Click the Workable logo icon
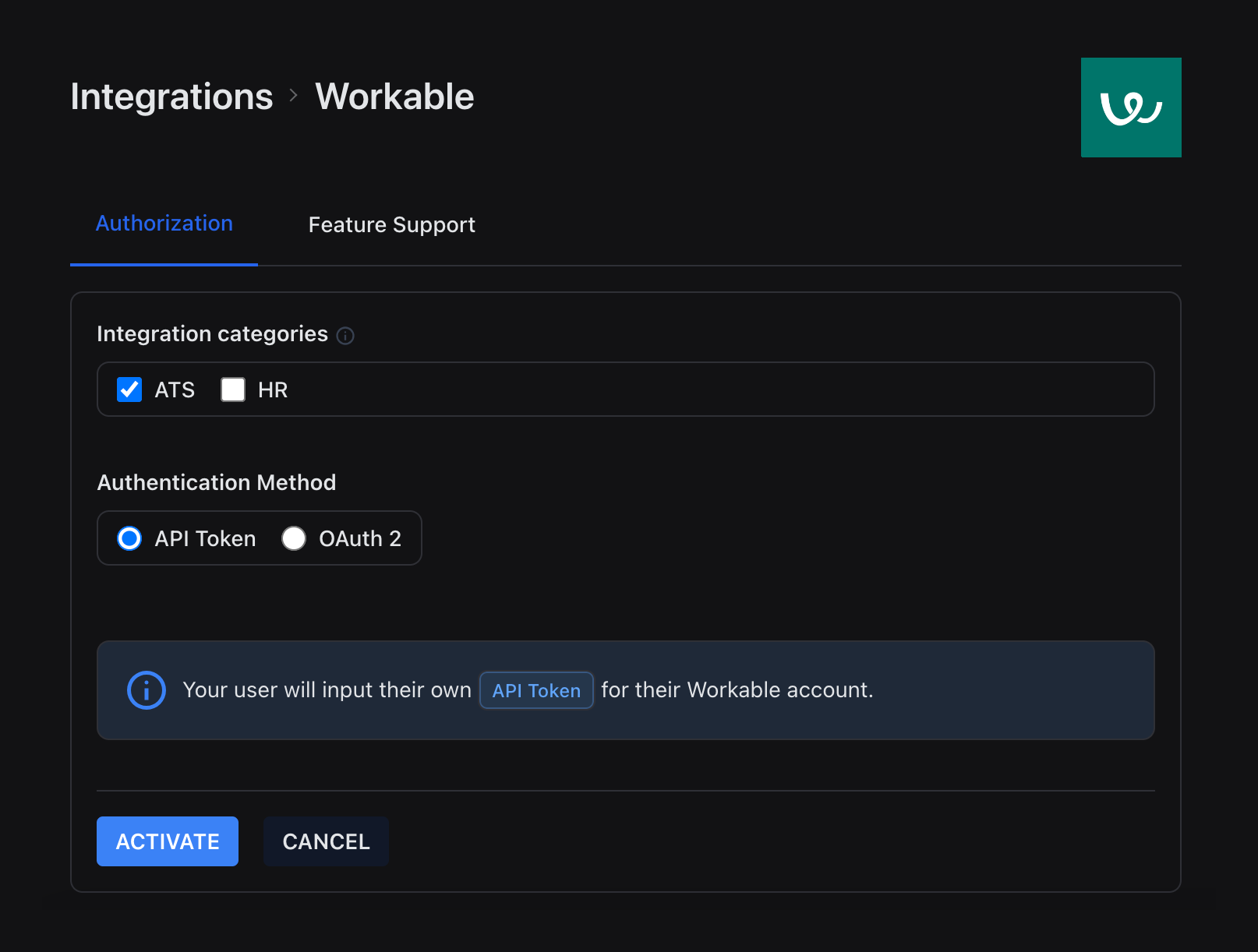Screen dimensions: 1258x952 [x=1131, y=107]
